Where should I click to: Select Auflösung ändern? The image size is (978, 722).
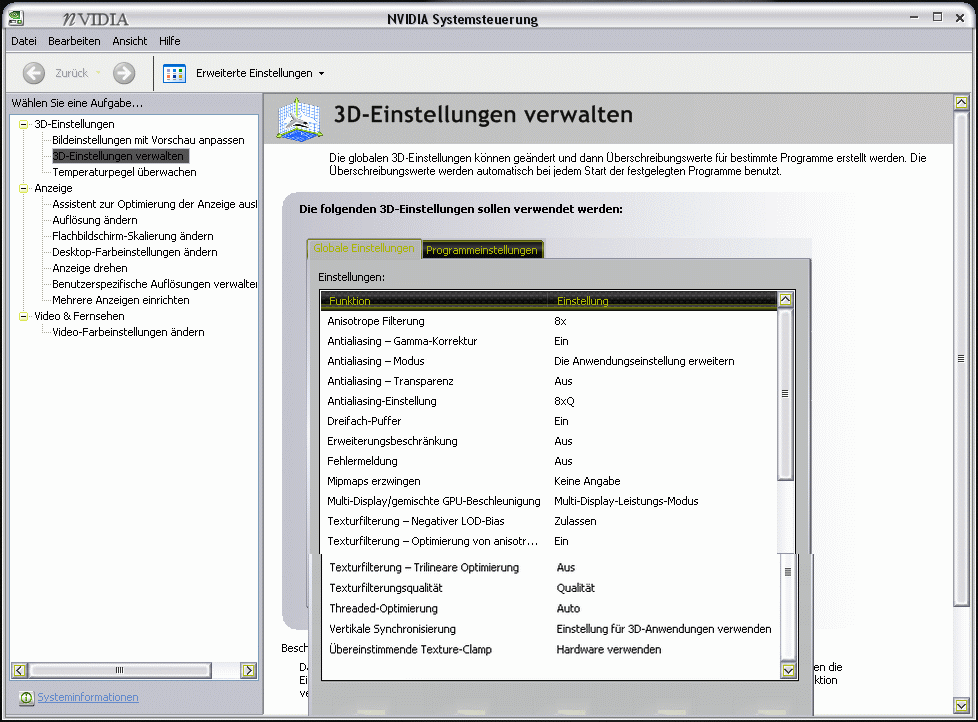pyautogui.click(x=95, y=220)
